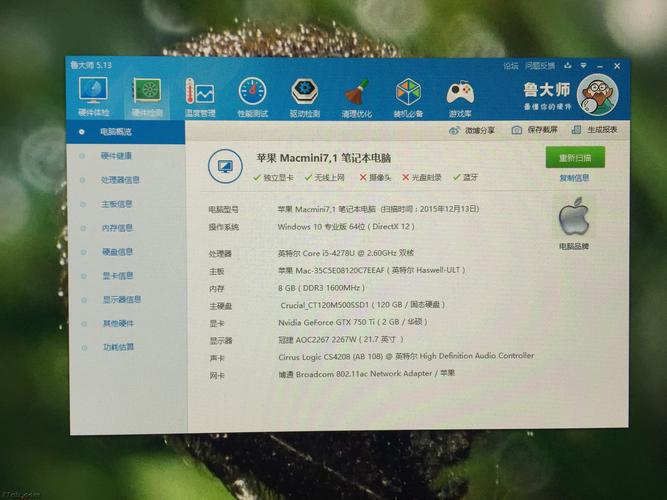667x500 pixels.
Task: Click the 鲁大师 5.13 title text
Action: point(91,65)
